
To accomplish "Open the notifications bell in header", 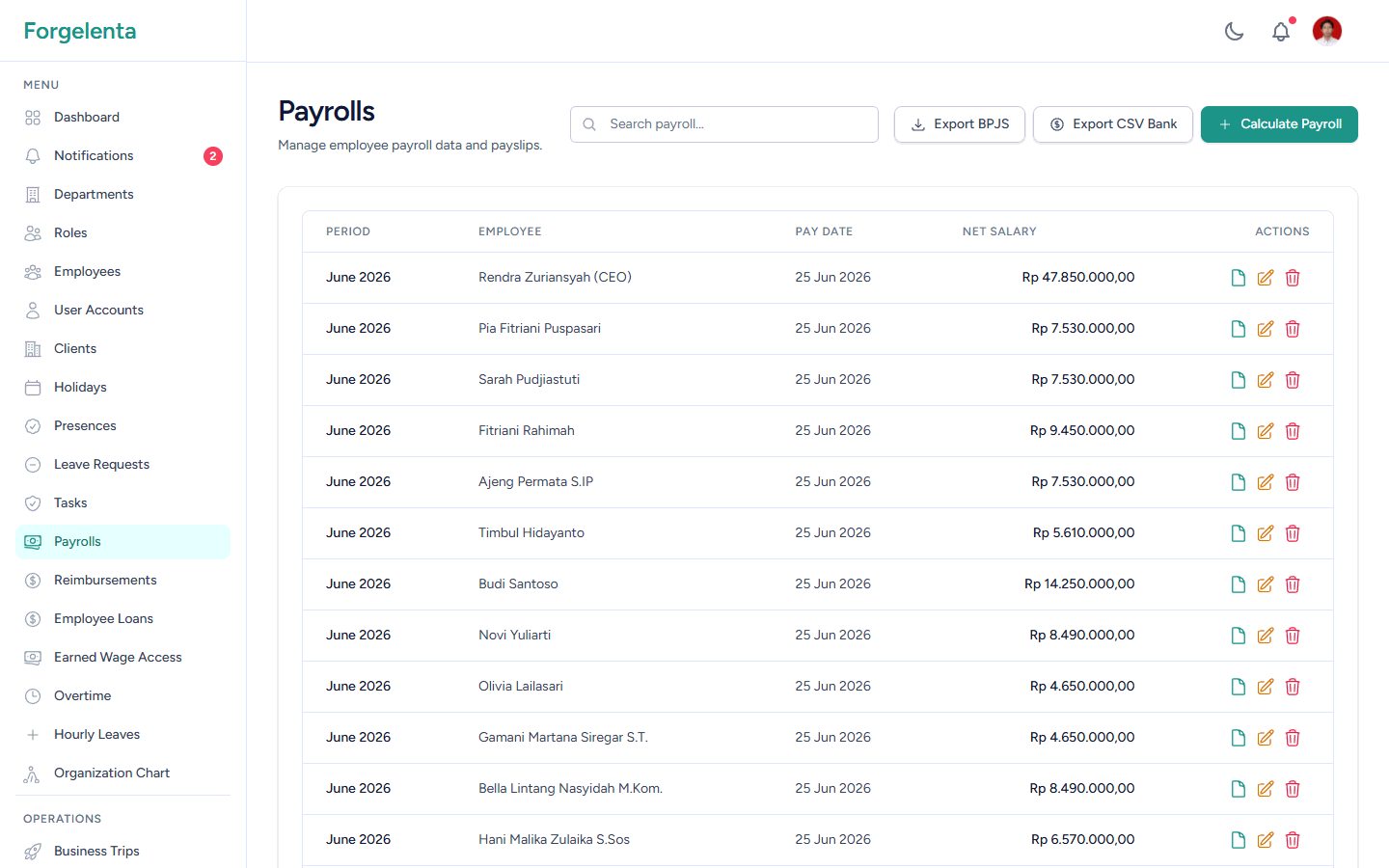I will coord(1281,32).
